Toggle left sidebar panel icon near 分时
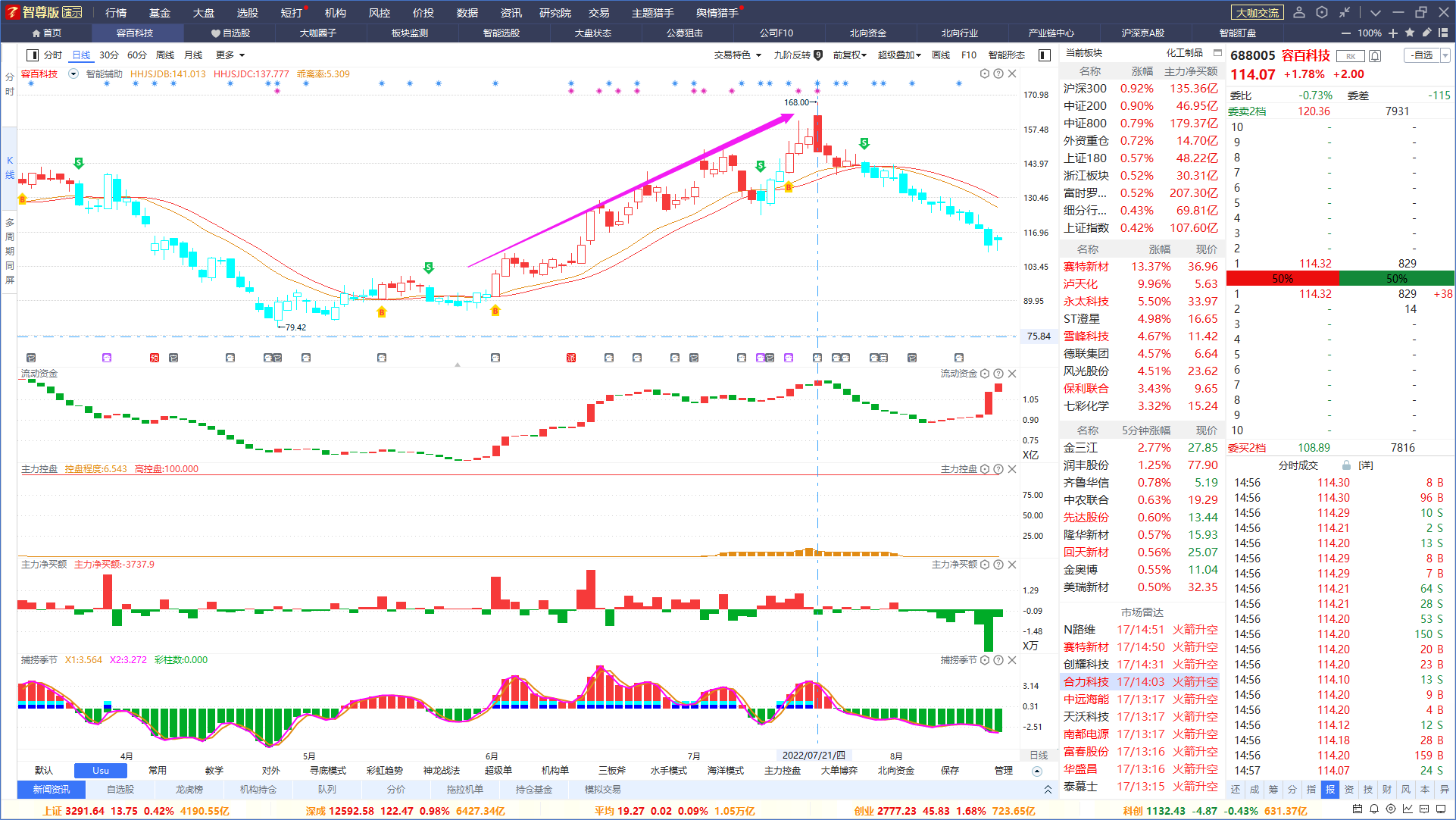Image resolution: width=1456 pixels, height=820 pixels. (x=33, y=55)
